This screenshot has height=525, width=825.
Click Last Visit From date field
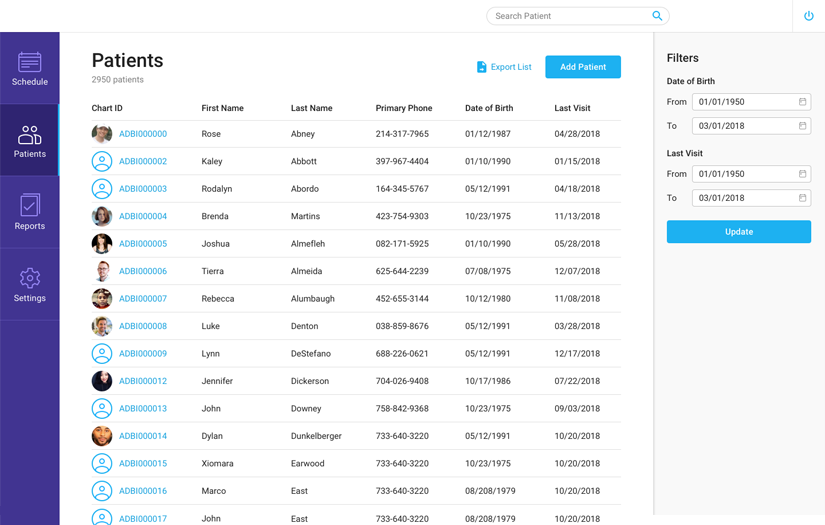[751, 174]
